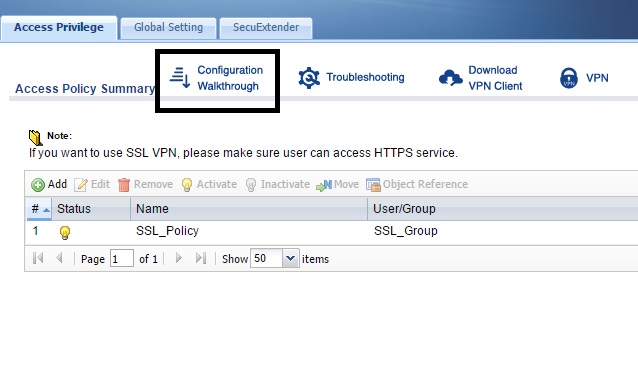Click the Inactivate grey bulb icon
The width and height of the screenshot is (638, 365).
point(251,185)
